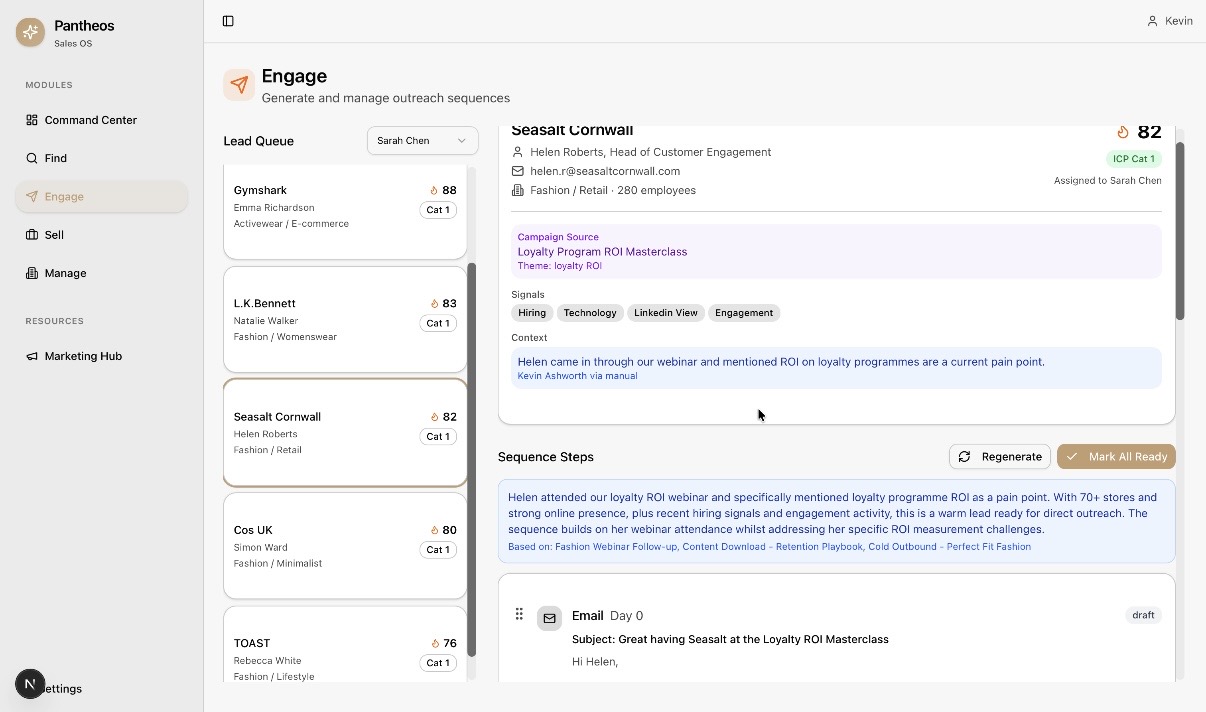Navigate to the Find module

(x=56, y=158)
